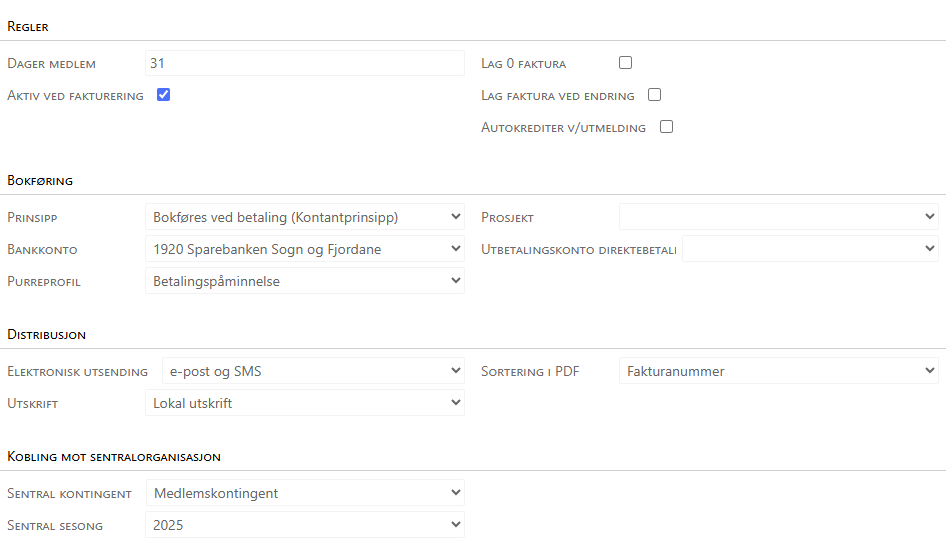The height and width of the screenshot is (544, 946).
Task: Click the Kobling mot sentralorganisasjon heading
Action: pyautogui.click(x=114, y=457)
